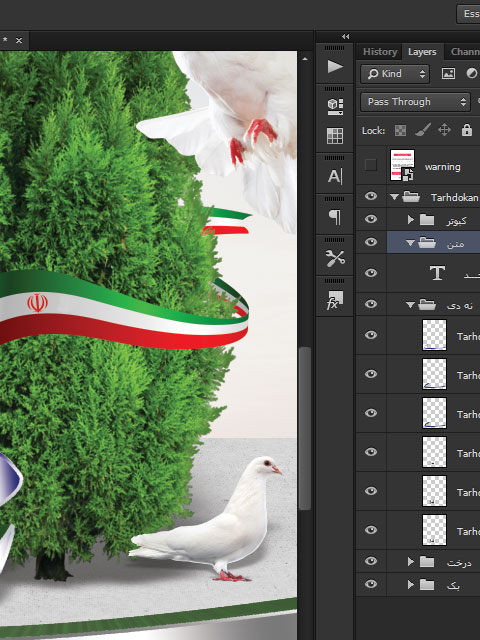
Task: Collapse the Tarhdokan group triangle
Action: tap(394, 197)
